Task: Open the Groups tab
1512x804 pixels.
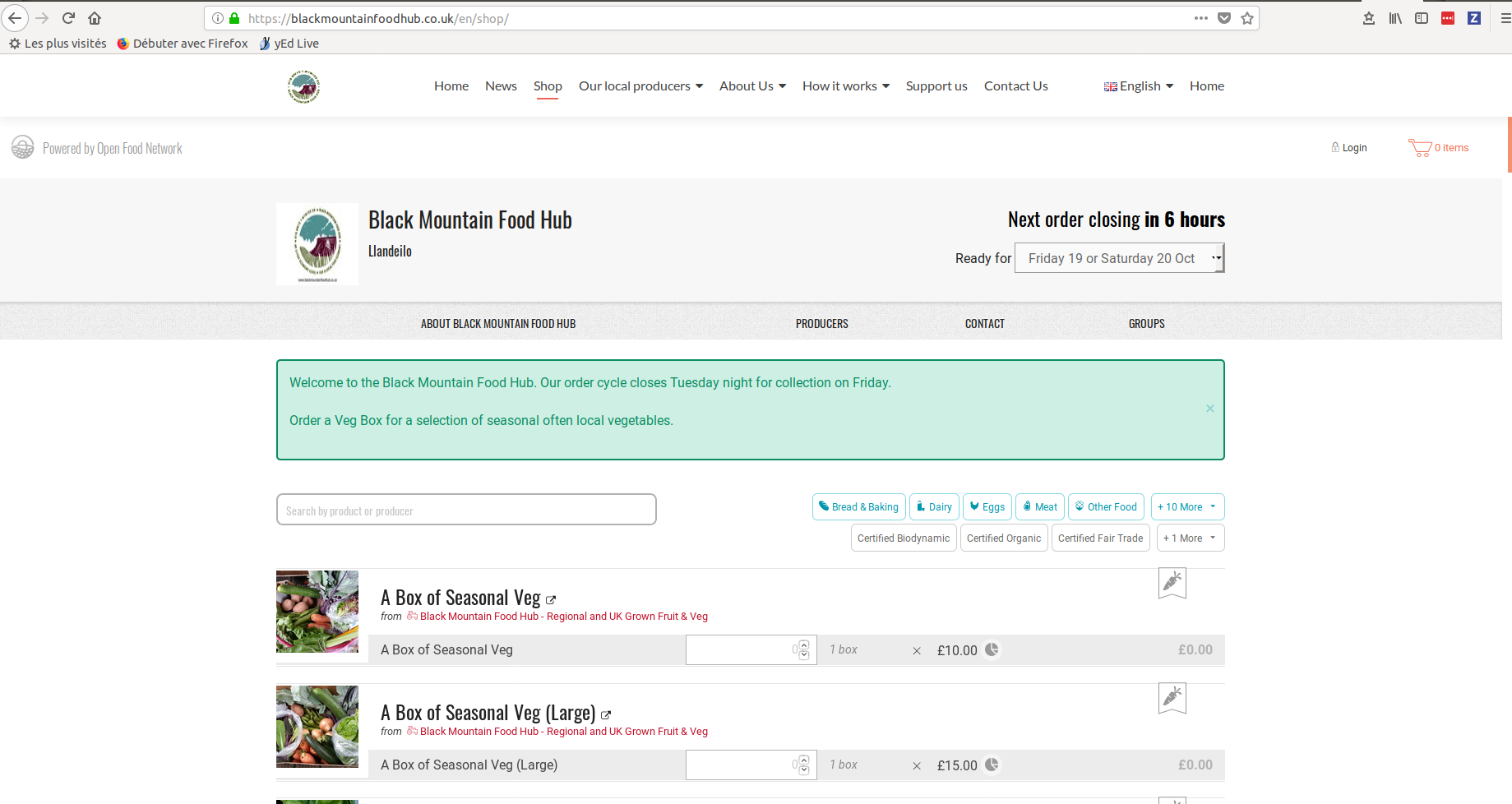Action: [1147, 324]
